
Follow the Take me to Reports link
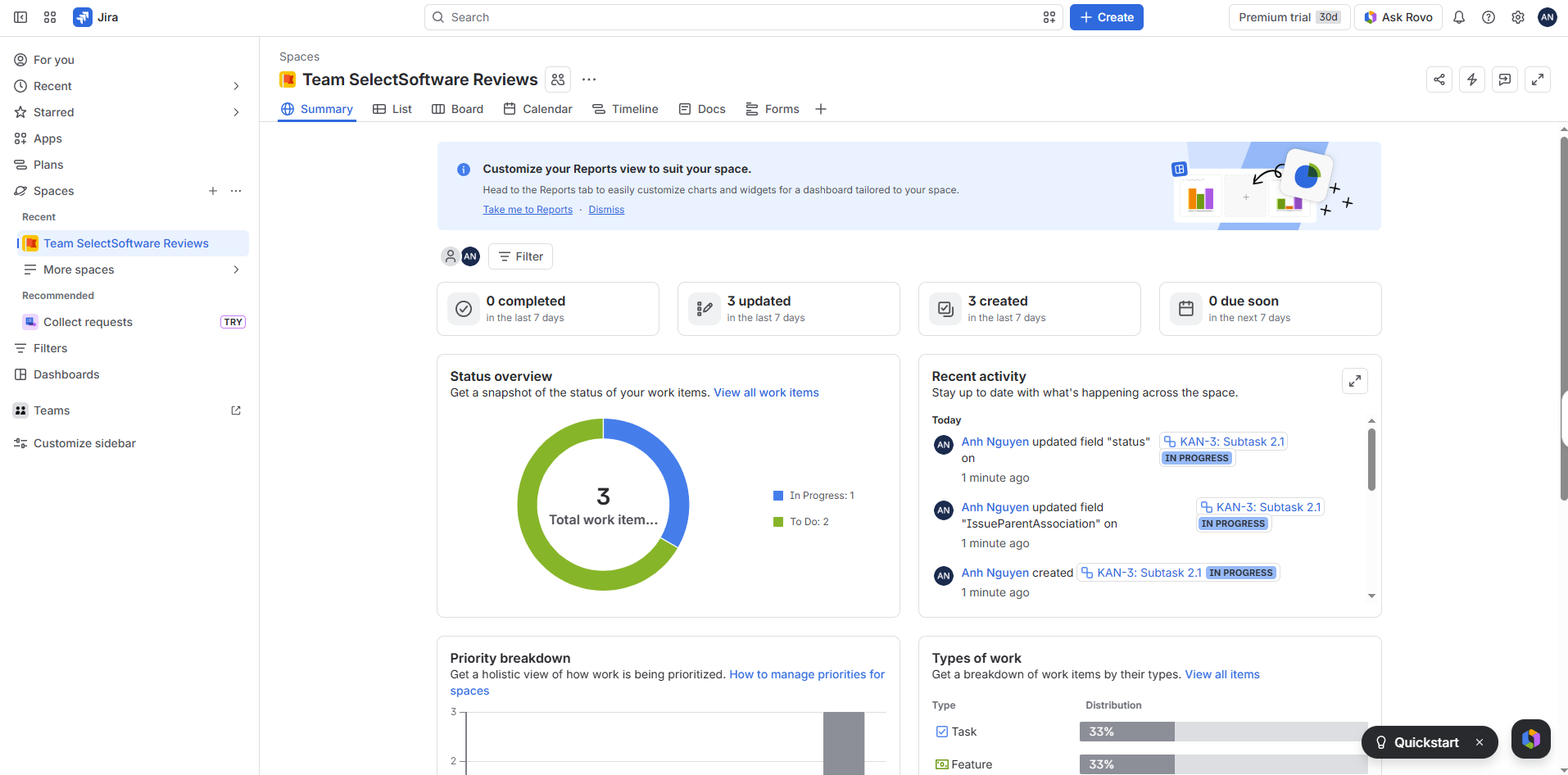528,210
